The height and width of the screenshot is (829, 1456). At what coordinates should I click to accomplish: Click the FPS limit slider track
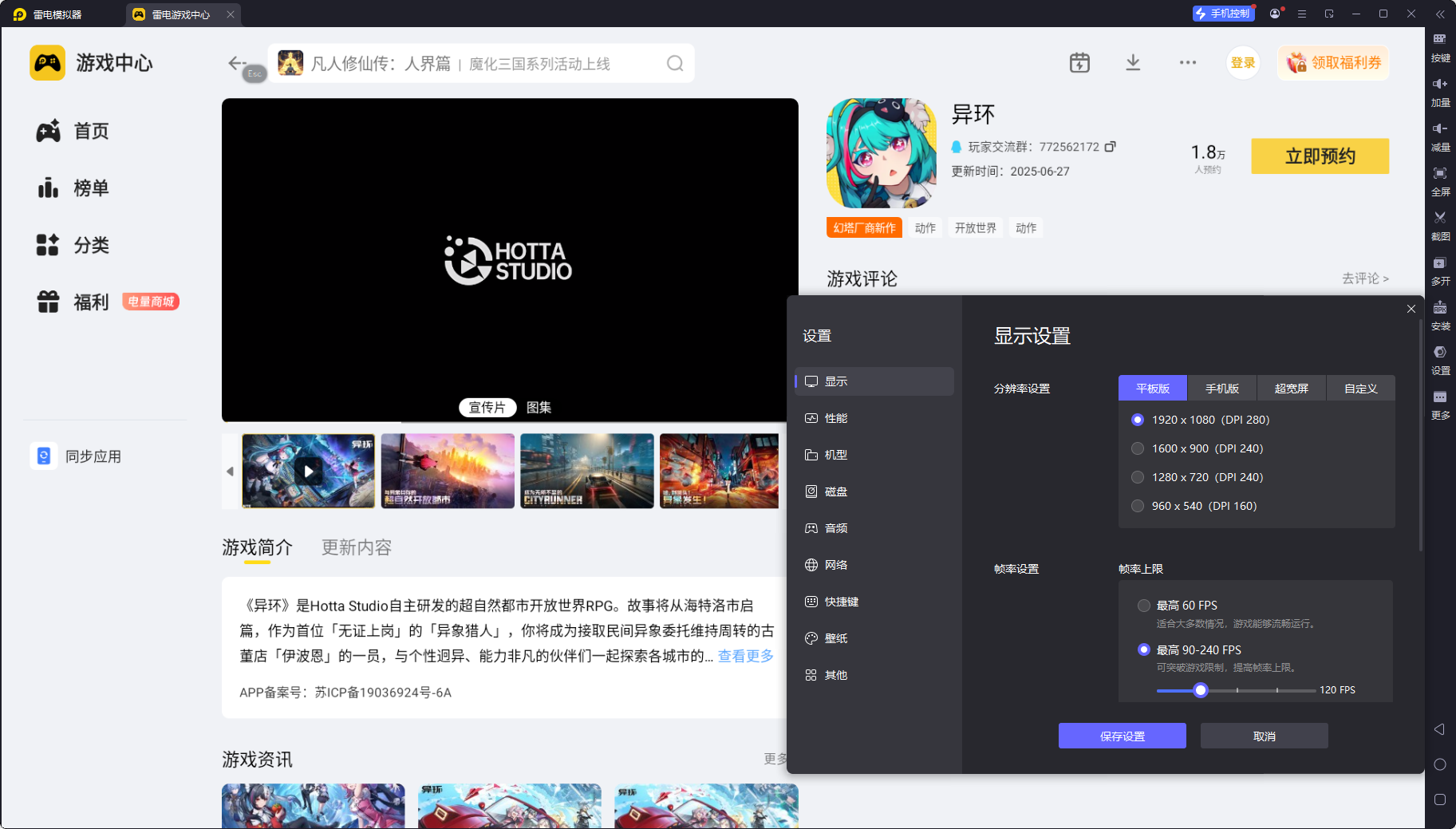pyautogui.click(x=1257, y=690)
